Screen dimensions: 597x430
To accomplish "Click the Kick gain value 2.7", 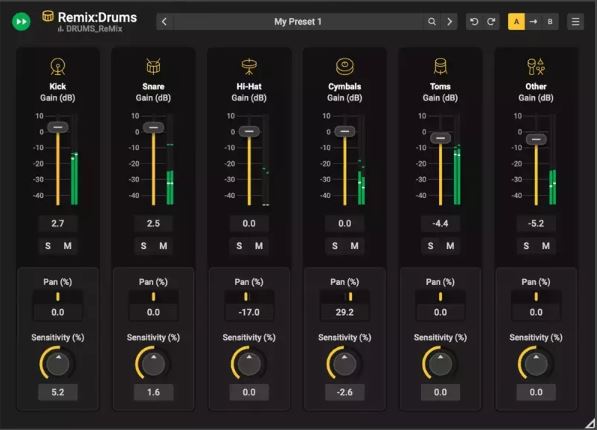I will pyautogui.click(x=58, y=224).
